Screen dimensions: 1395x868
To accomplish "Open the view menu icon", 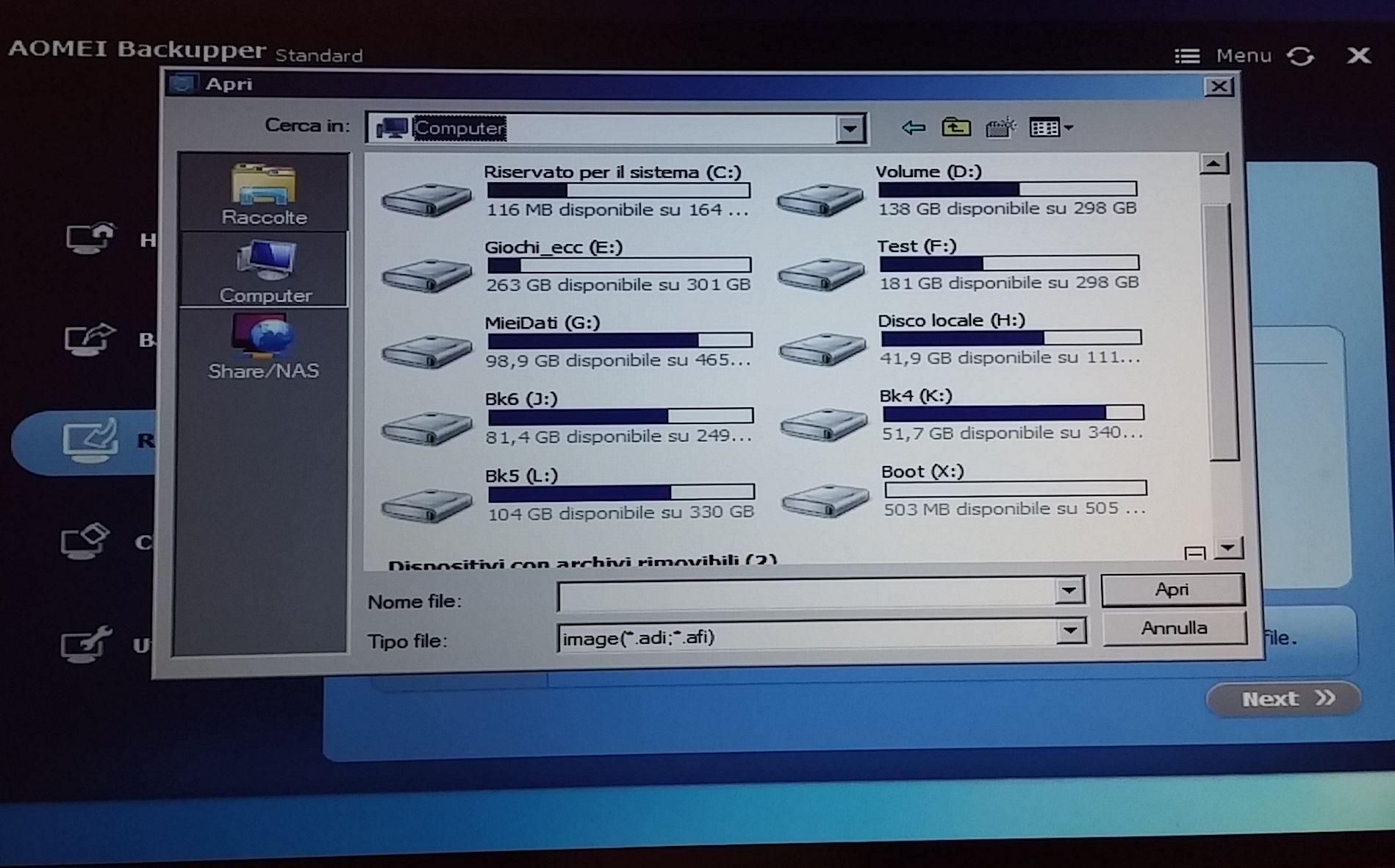I will tap(1050, 128).
